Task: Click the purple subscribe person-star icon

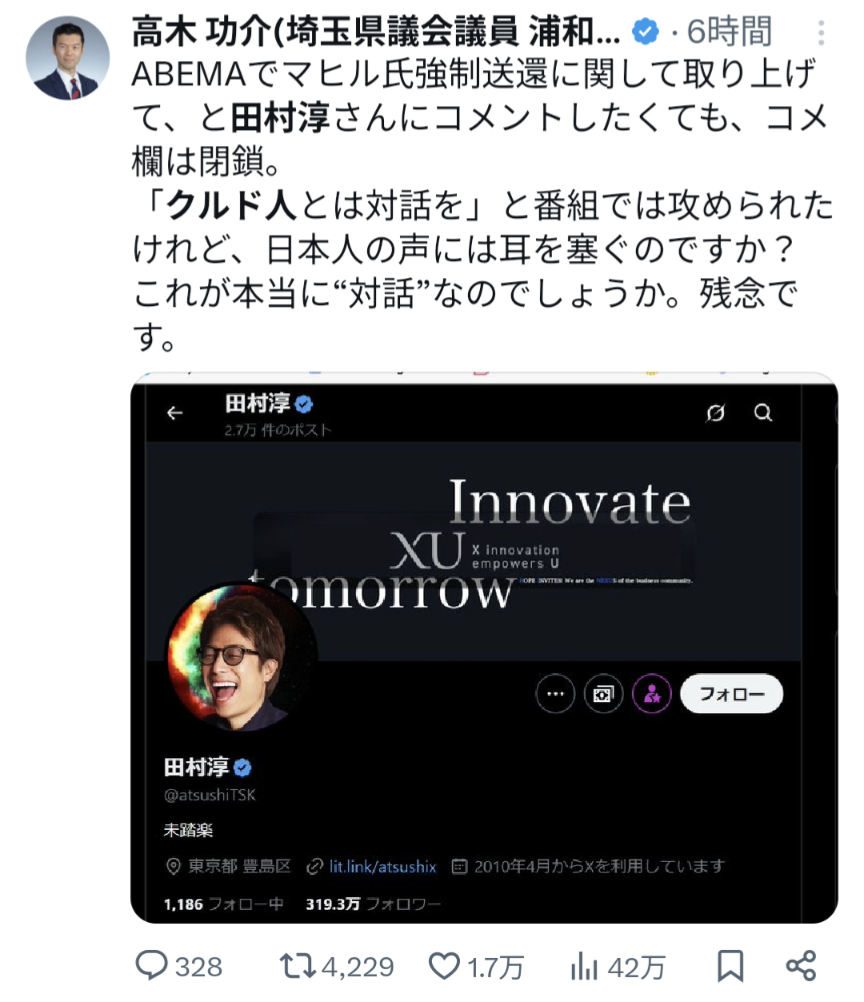Action: click(x=652, y=693)
